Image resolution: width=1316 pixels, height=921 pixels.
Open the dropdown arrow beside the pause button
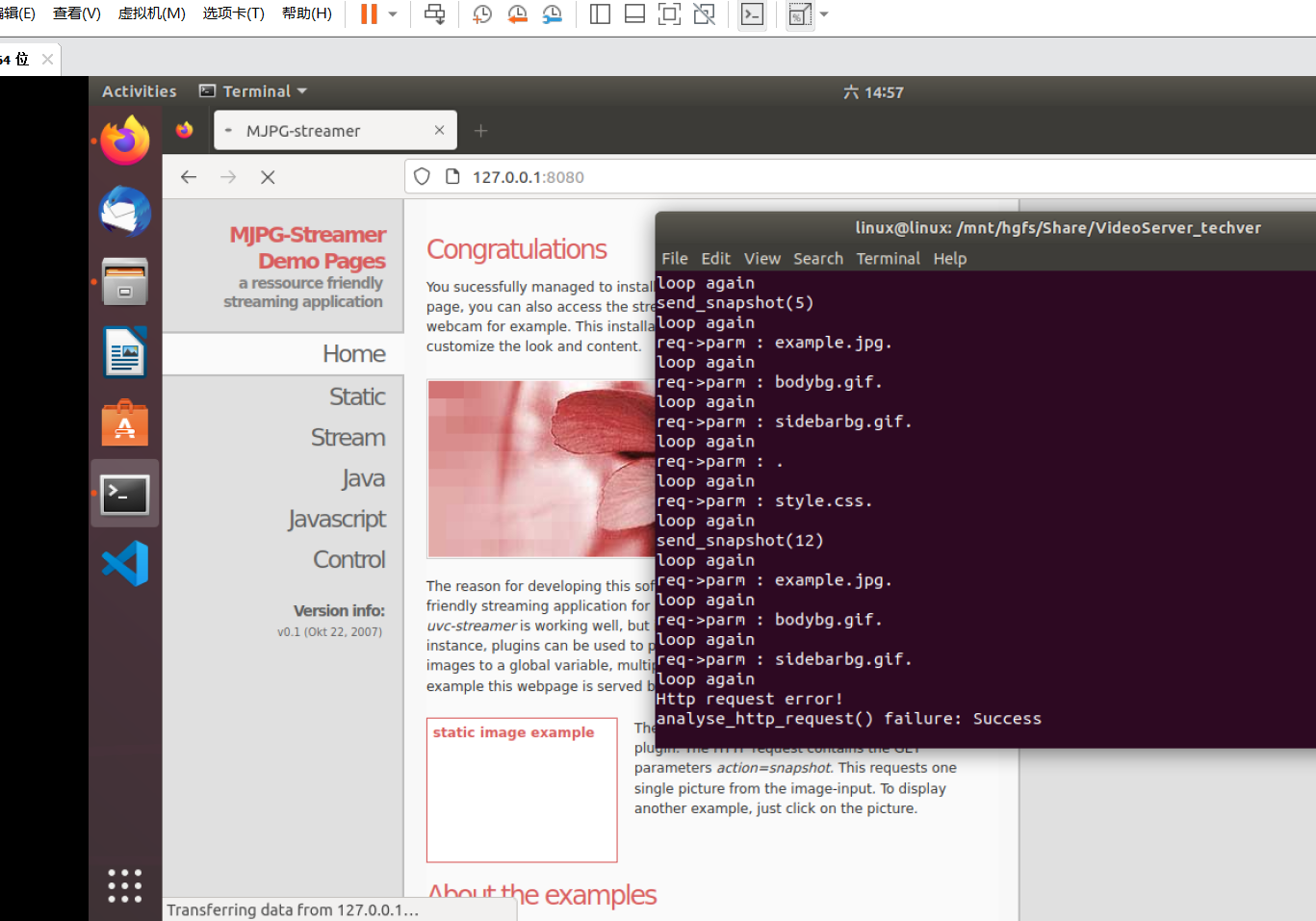pos(393,14)
